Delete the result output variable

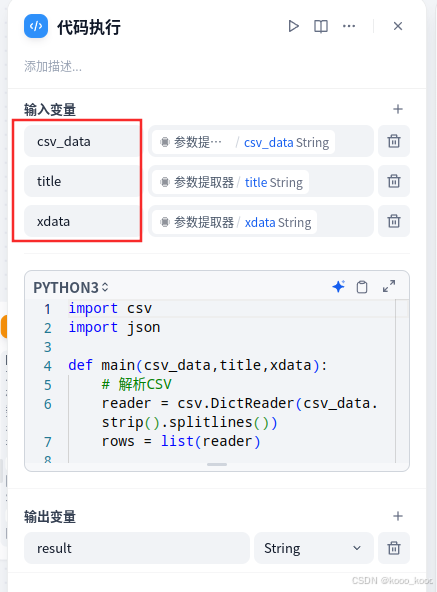tap(394, 548)
